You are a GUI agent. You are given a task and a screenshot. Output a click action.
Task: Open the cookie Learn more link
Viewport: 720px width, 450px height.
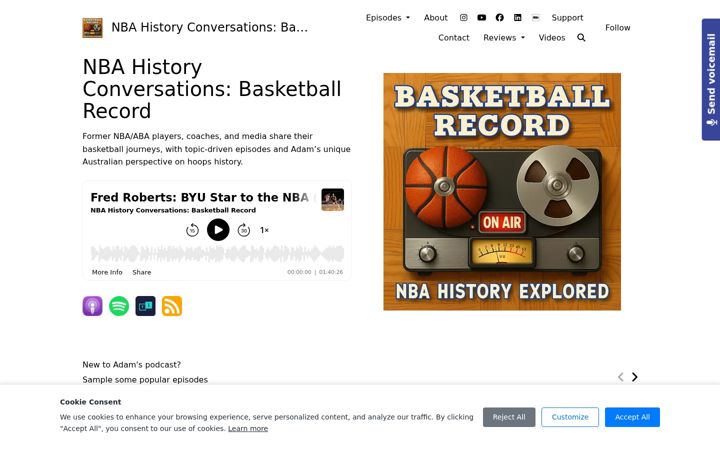pyautogui.click(x=248, y=428)
